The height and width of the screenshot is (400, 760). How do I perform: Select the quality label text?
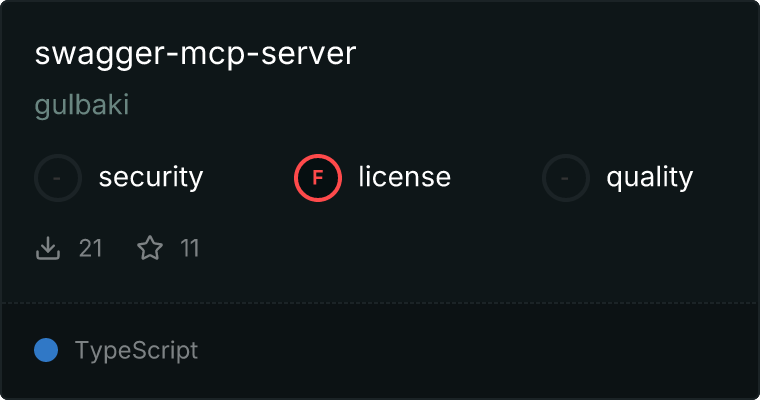pos(649,178)
